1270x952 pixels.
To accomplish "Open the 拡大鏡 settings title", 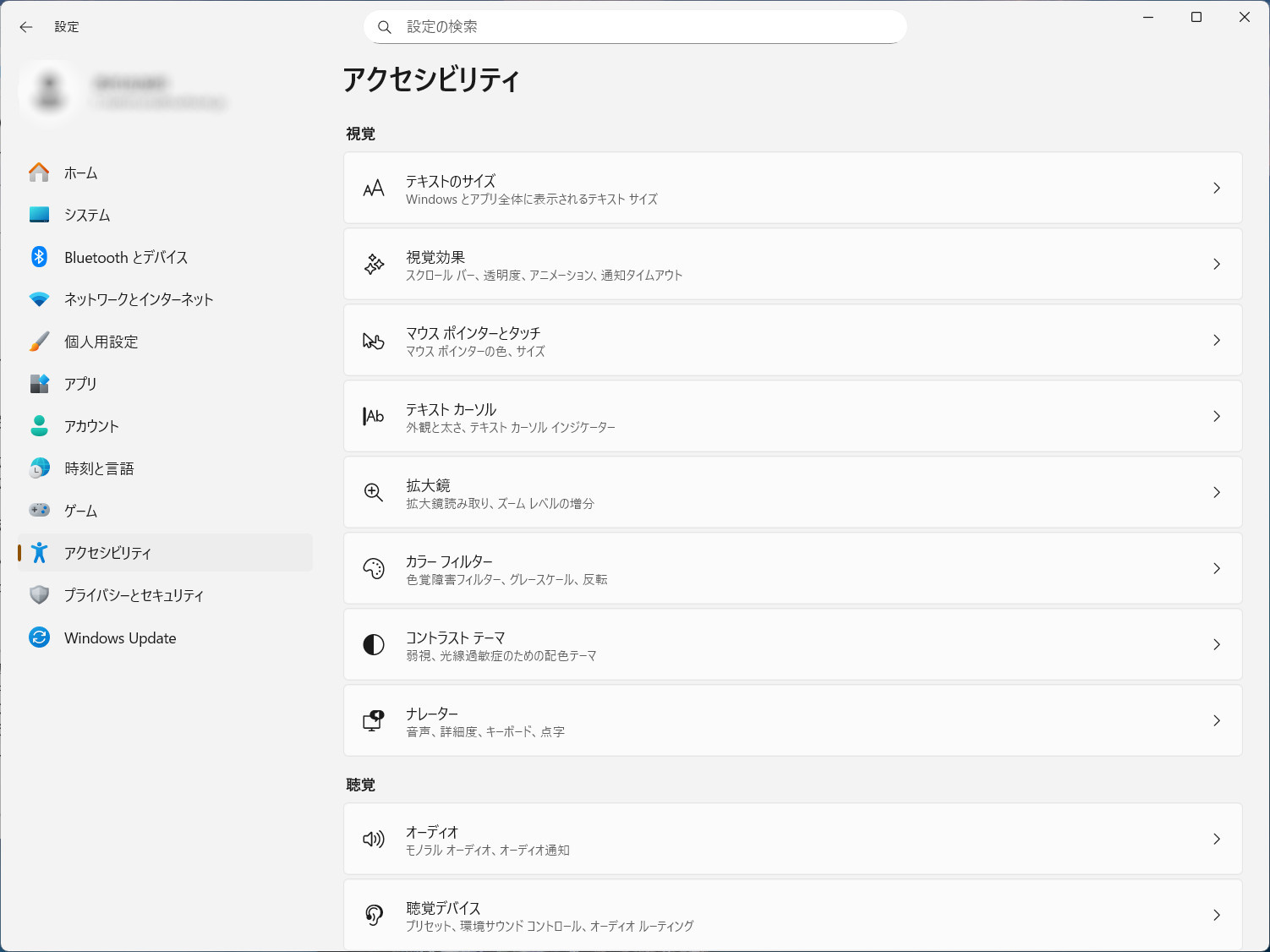I will pyautogui.click(x=428, y=485).
